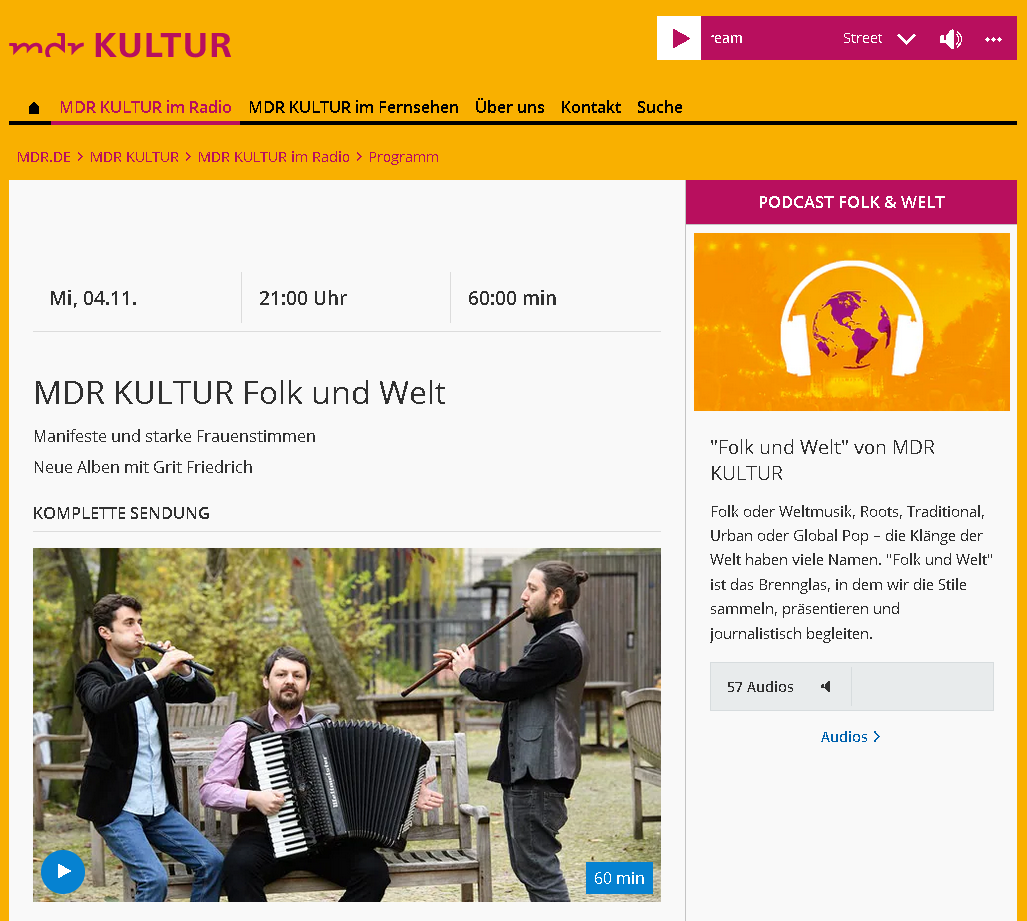The image size is (1027, 921).
Task: Open the Audios link with arrow
Action: [x=850, y=737]
